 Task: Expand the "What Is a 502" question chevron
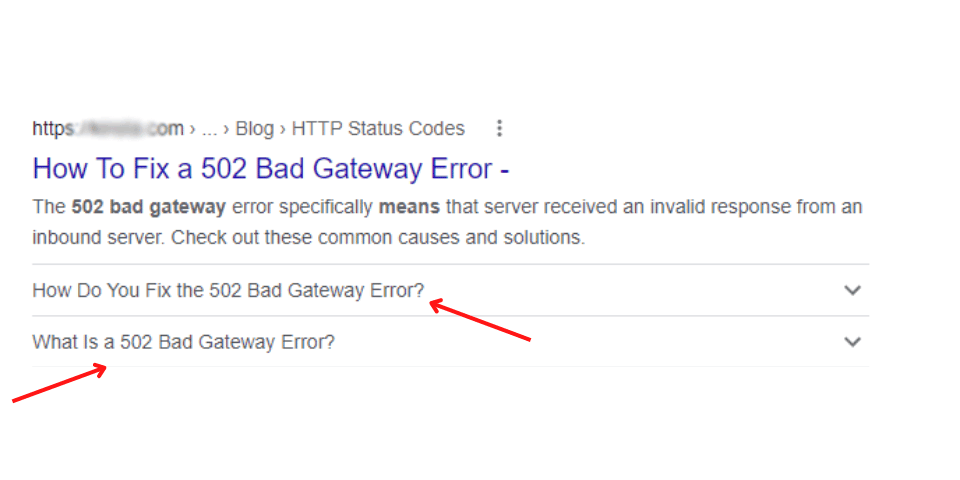(852, 342)
